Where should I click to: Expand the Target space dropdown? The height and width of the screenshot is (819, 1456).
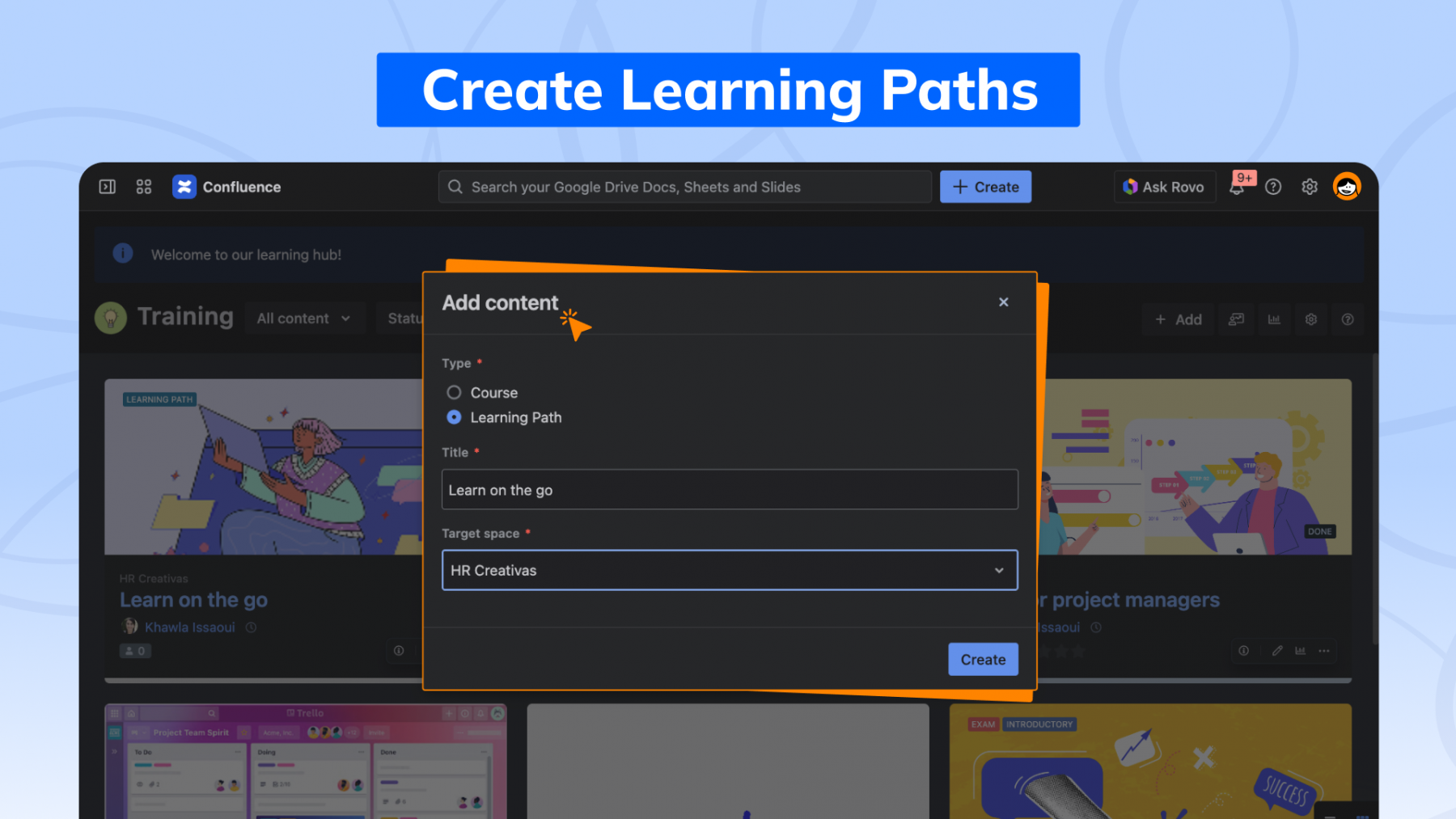pyautogui.click(x=729, y=570)
